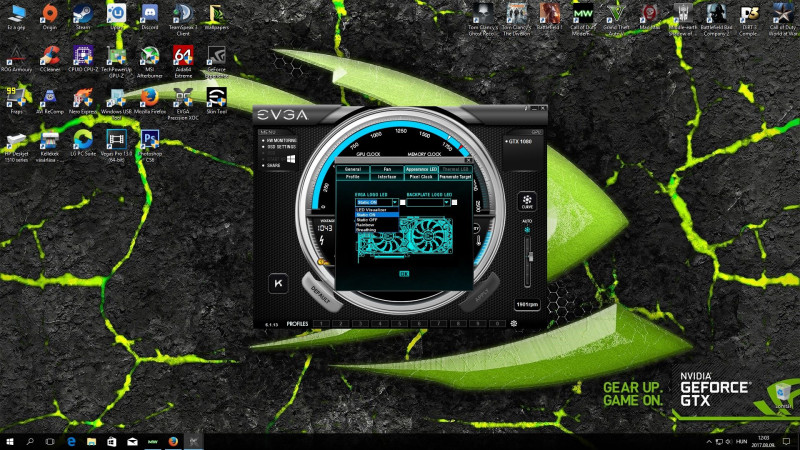Choose LED Visualizer from the dropdown list
Screen dimensions: 800x450
point(377,210)
